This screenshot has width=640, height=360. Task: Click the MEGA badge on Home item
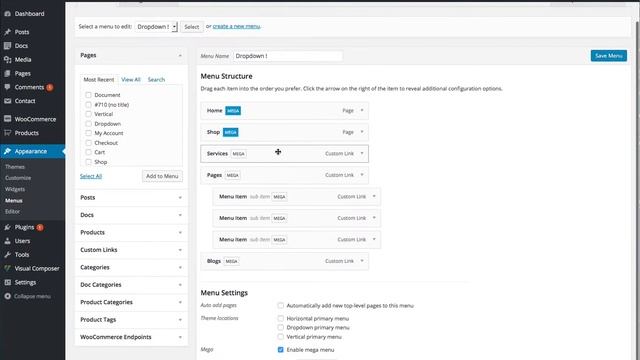[233, 111]
